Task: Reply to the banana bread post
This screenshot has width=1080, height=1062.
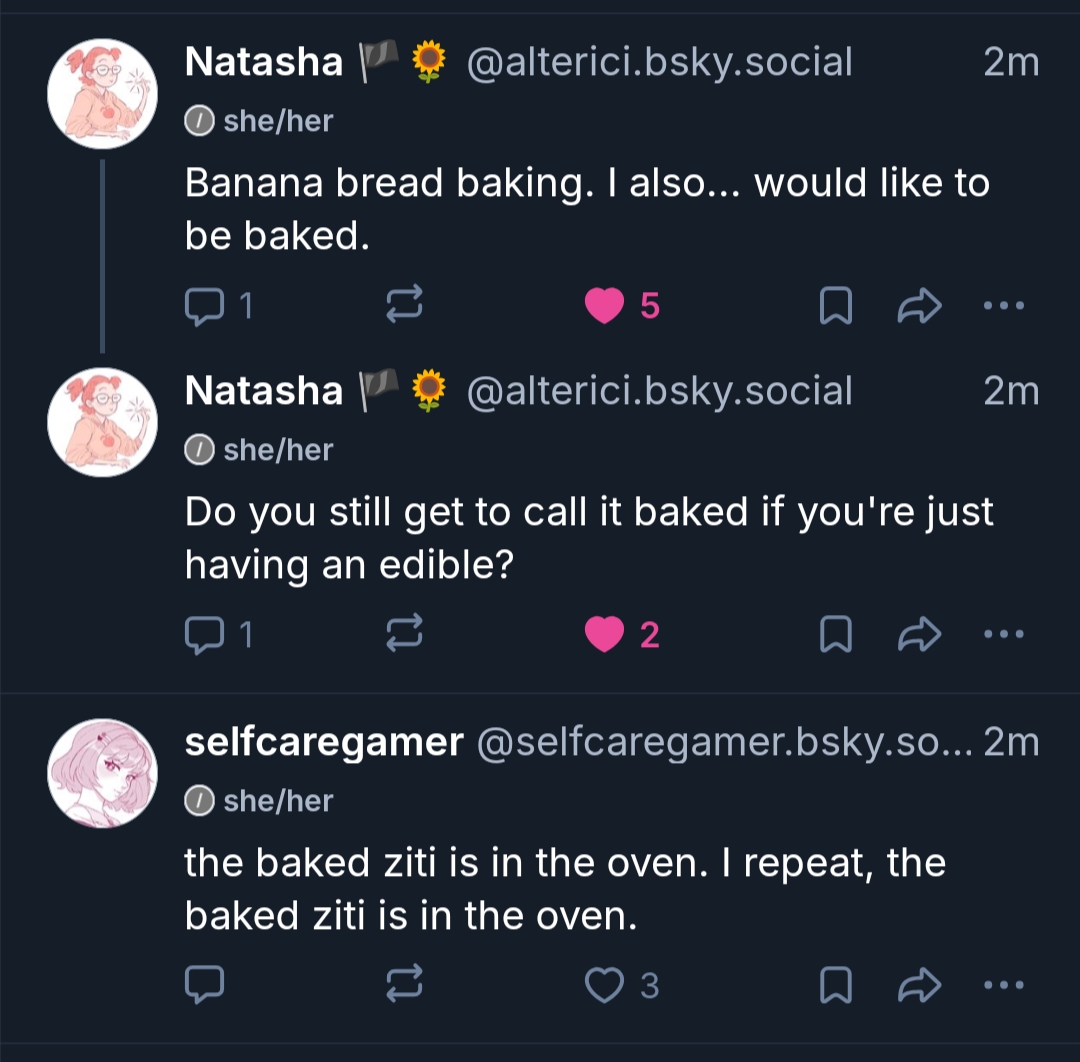Action: coord(206,306)
